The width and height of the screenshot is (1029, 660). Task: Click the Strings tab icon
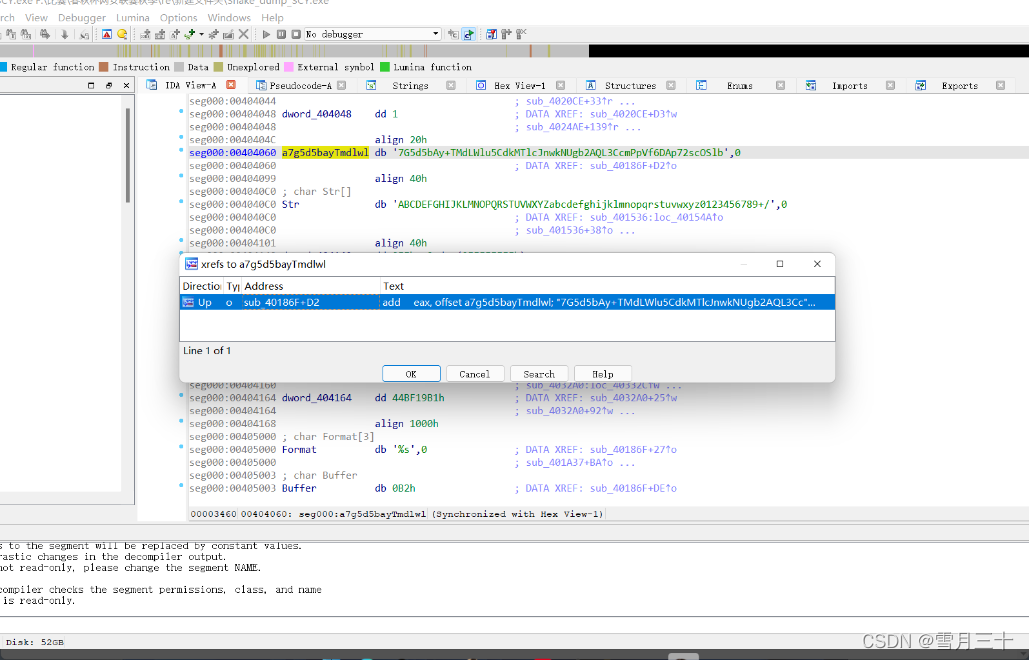point(371,85)
